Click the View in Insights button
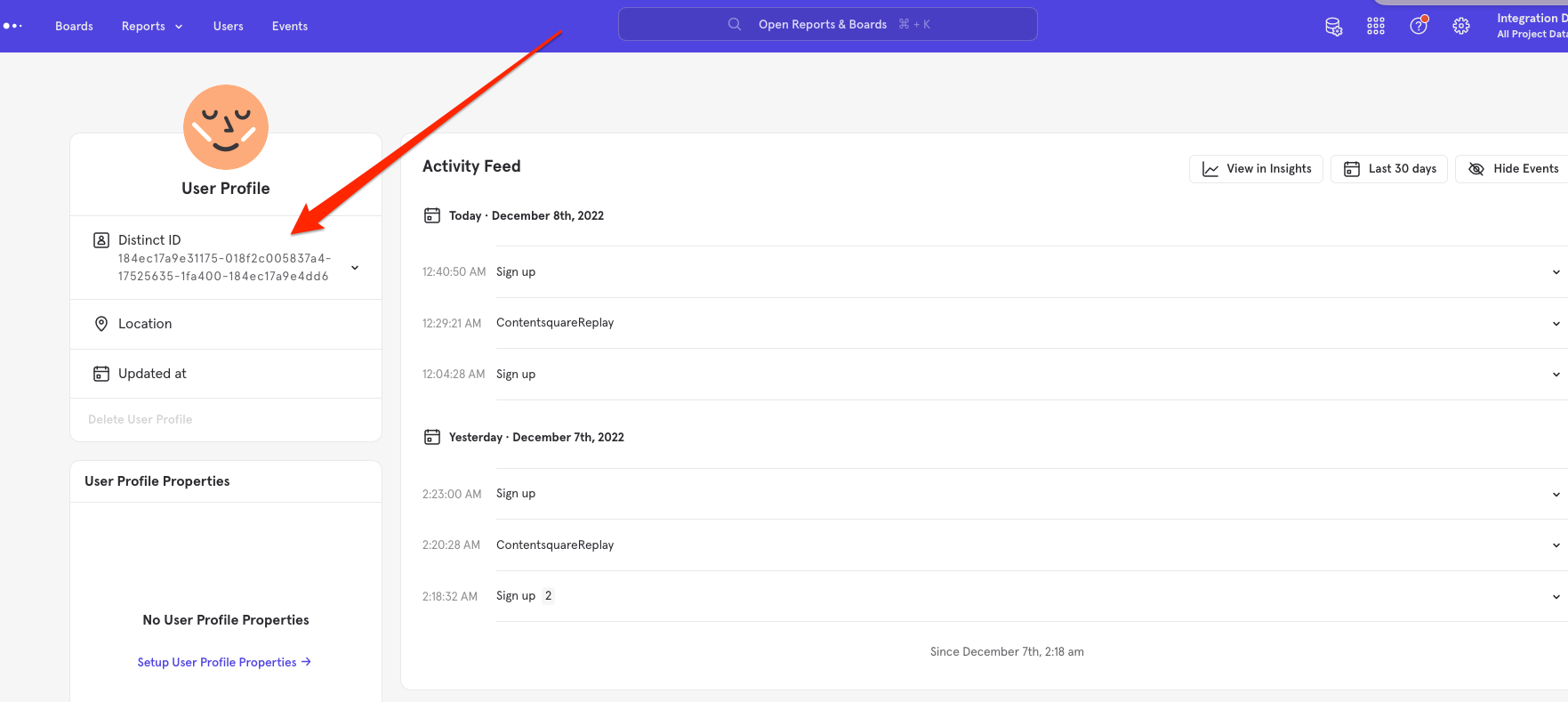This screenshot has height=702, width=1568. coord(1256,169)
